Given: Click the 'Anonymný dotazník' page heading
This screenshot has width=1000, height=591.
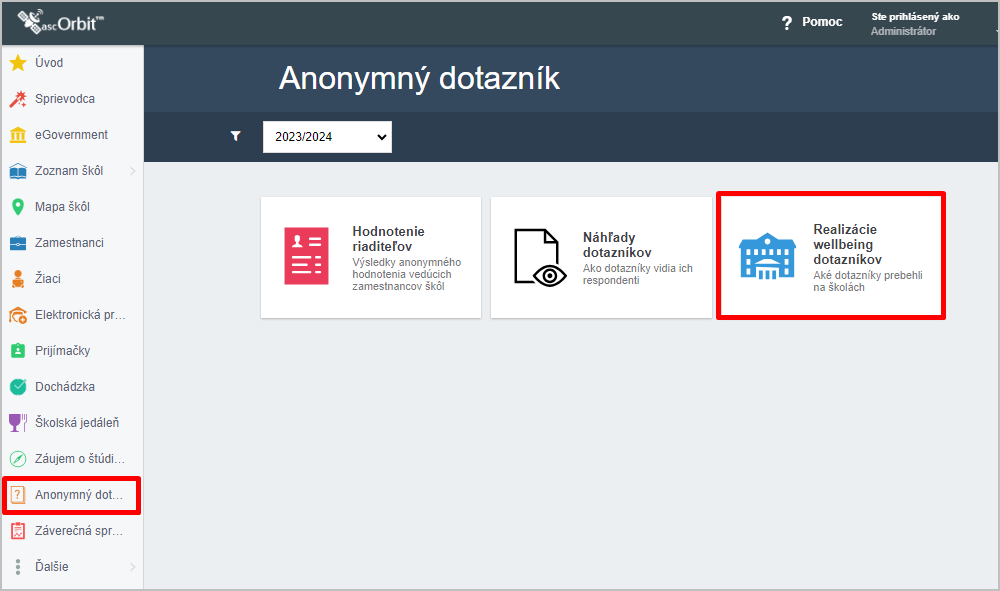Looking at the screenshot, I should [419, 79].
